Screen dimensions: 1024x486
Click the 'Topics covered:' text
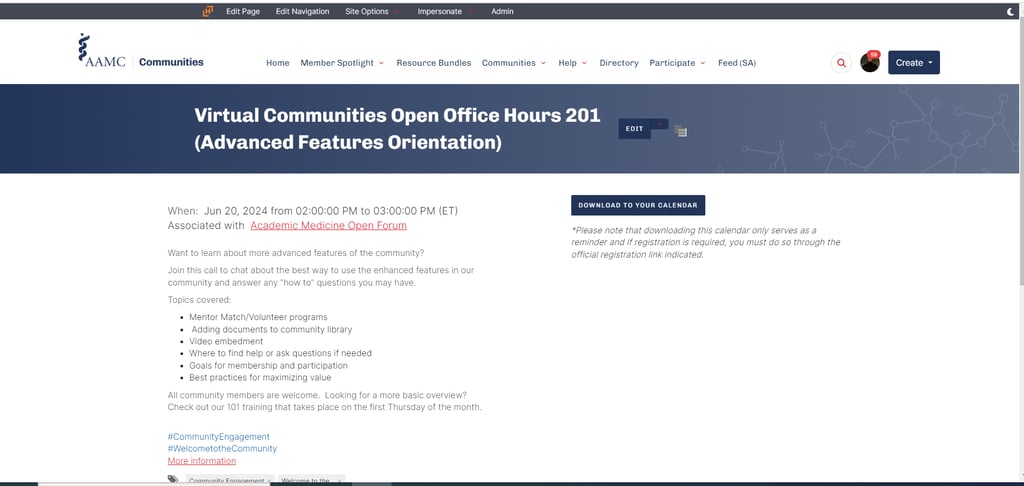click(x=199, y=300)
